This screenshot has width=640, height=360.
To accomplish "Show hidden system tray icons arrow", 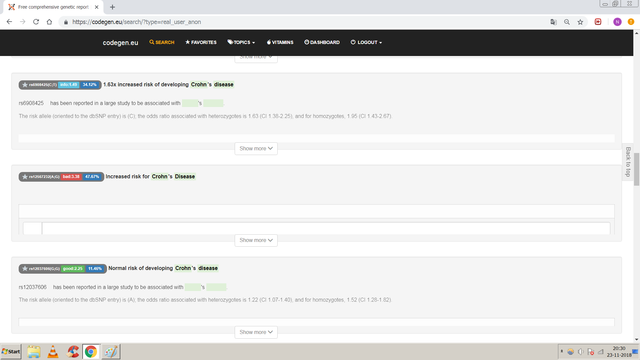I will pos(562,351).
